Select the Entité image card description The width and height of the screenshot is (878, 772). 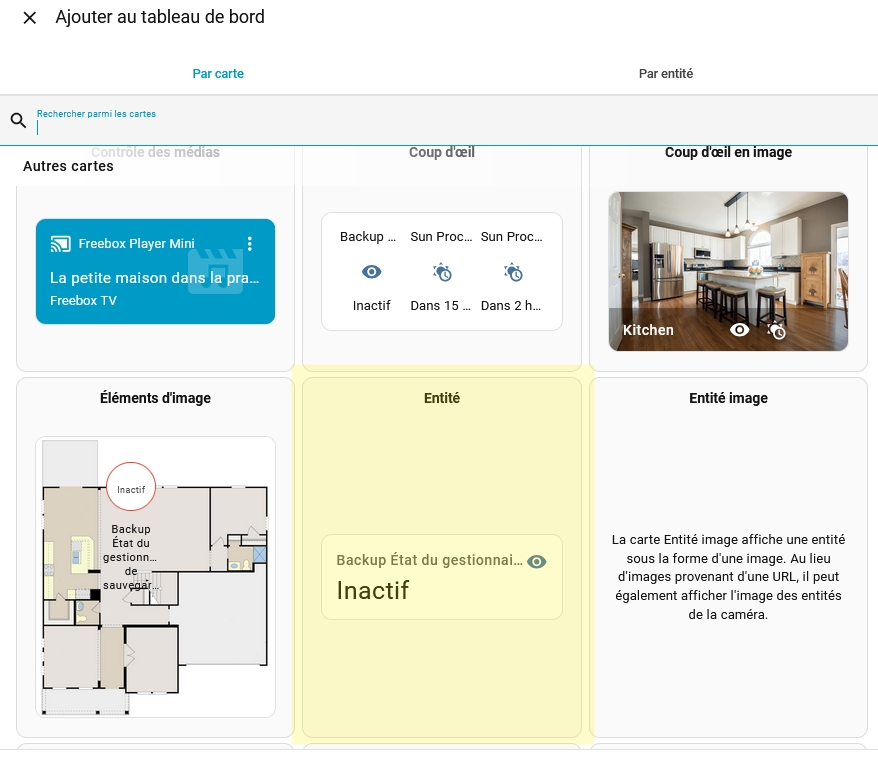pyautogui.click(x=728, y=577)
